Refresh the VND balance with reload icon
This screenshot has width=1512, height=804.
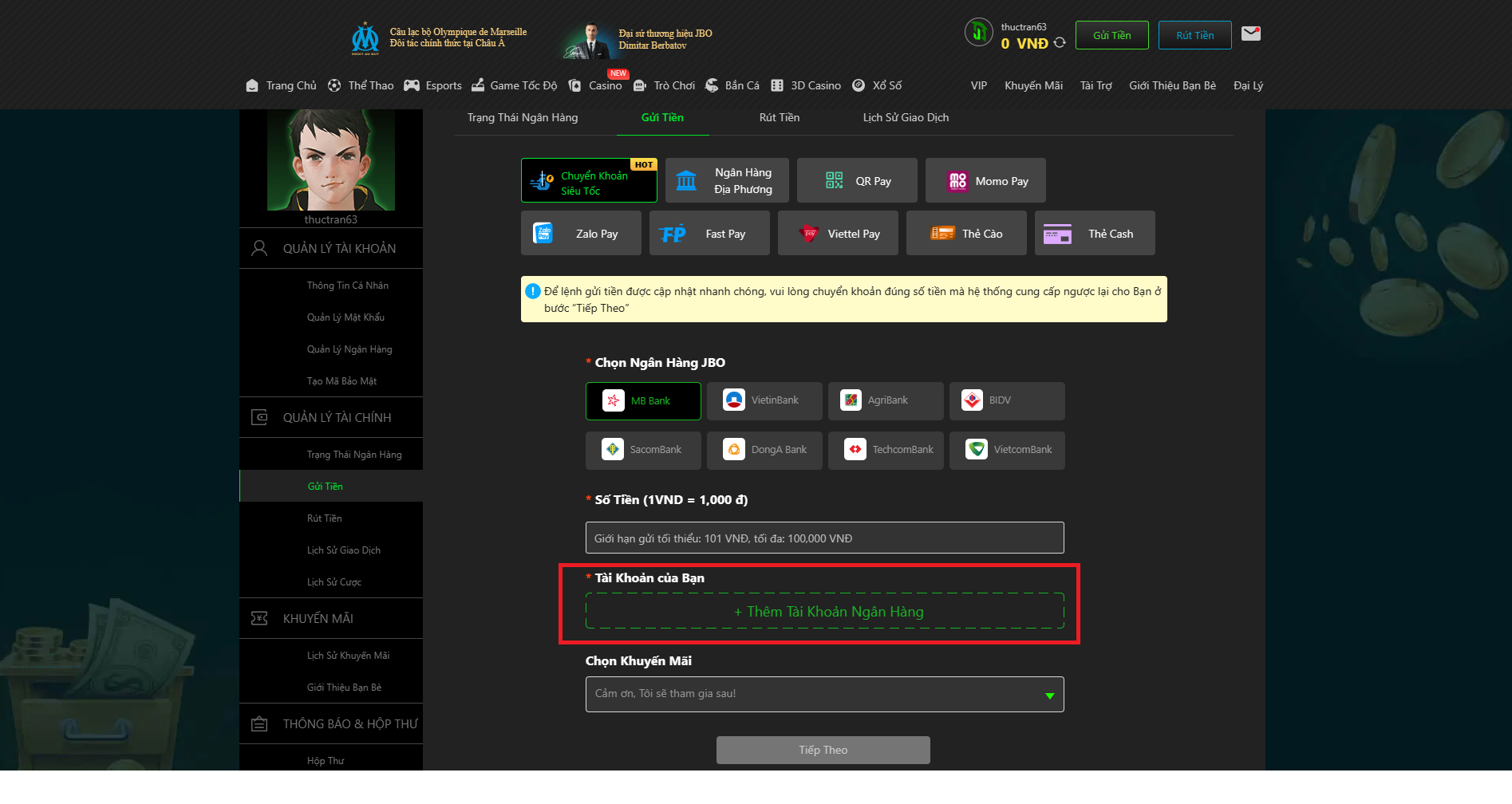[1060, 43]
